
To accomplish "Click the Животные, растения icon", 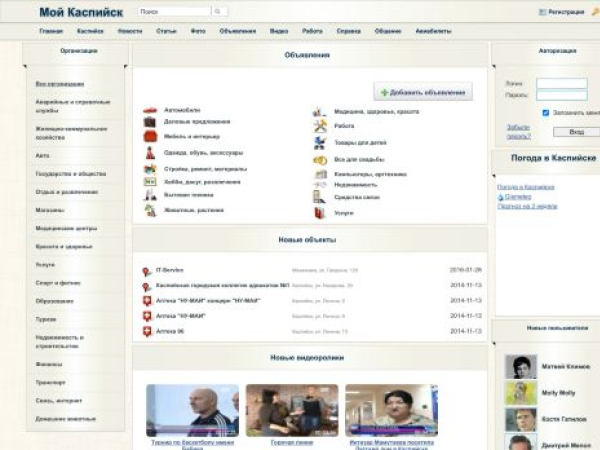I will coord(150,210).
